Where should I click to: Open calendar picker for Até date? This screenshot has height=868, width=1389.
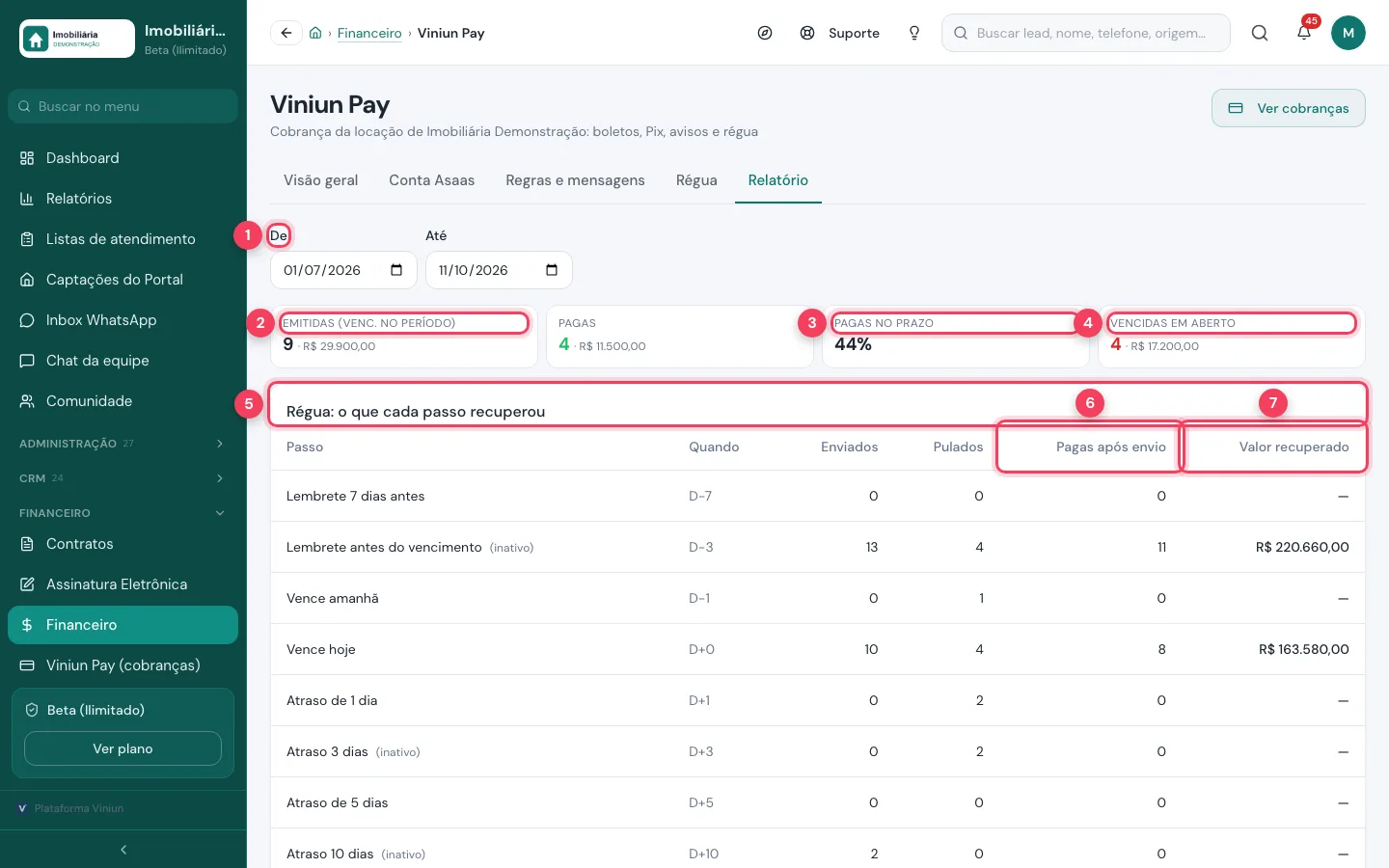552,270
